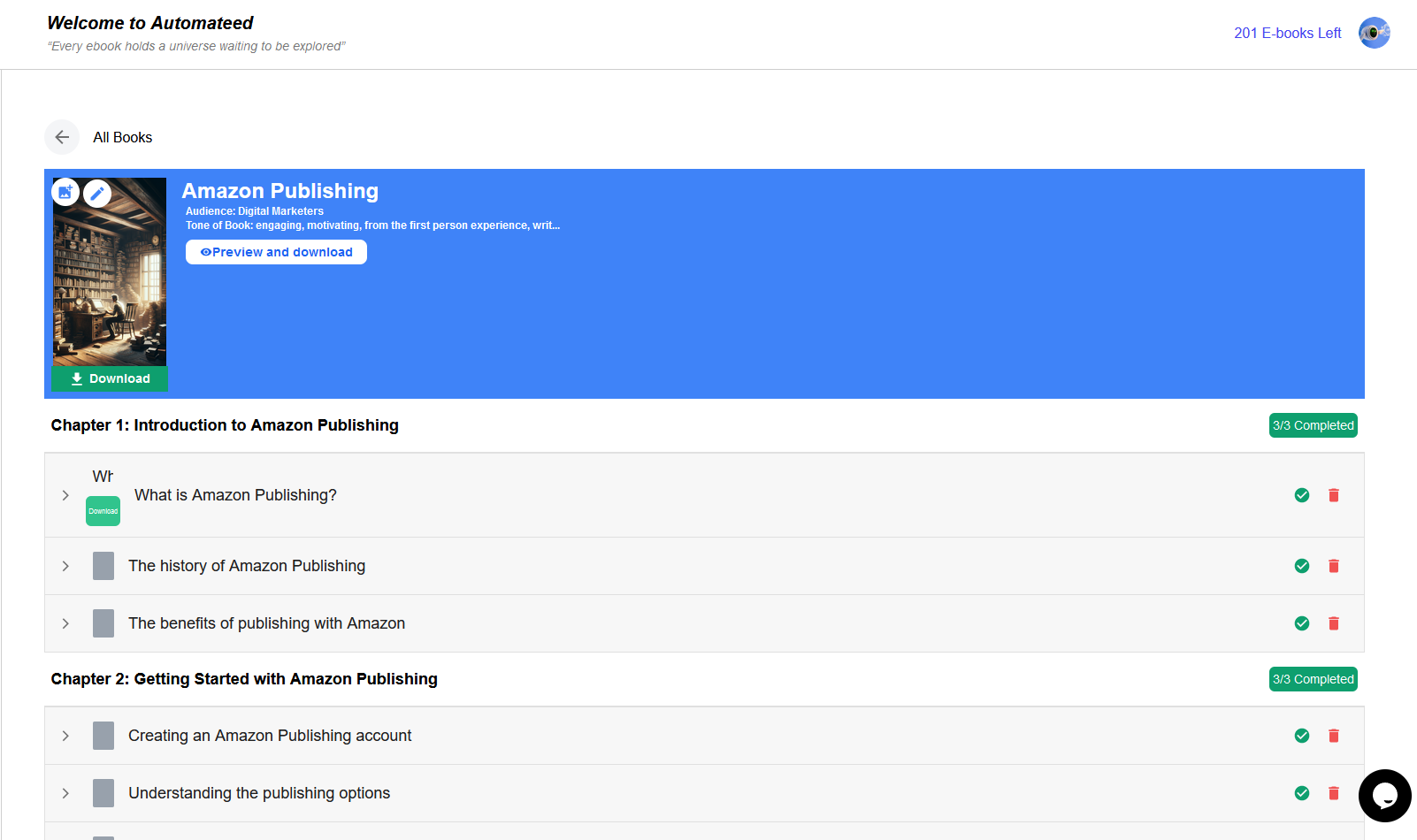The width and height of the screenshot is (1417, 840).
Task: Click the Chapter 1 '3/3 Completed' badge
Action: click(1314, 425)
